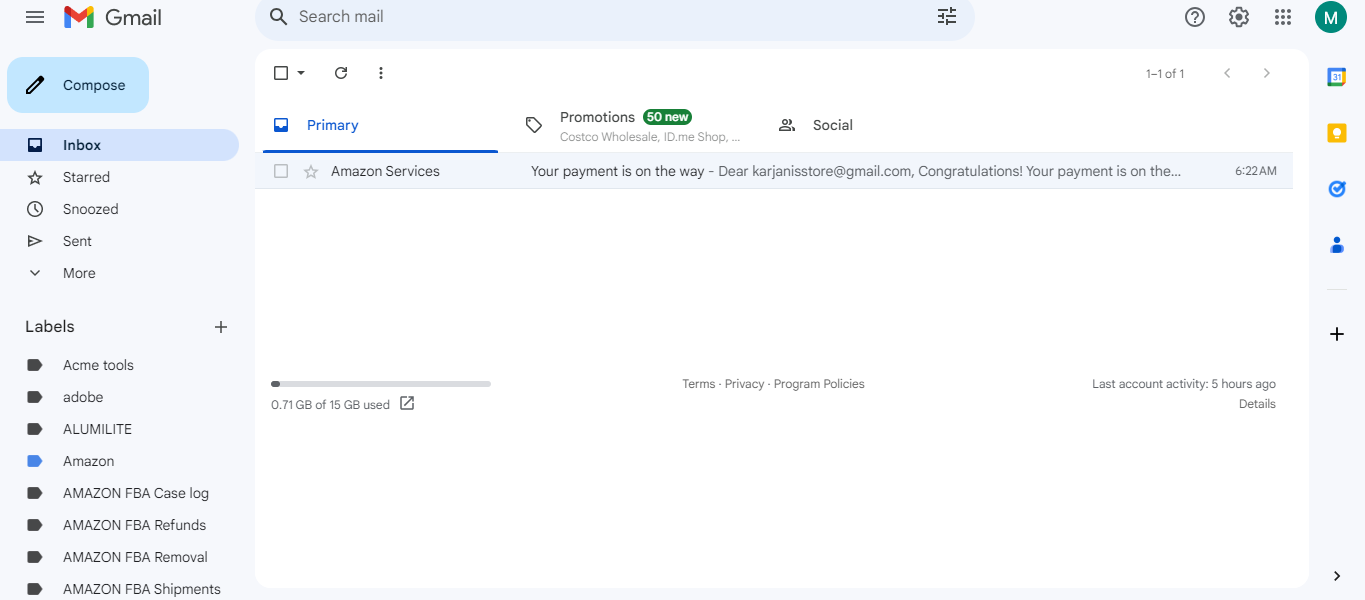The height and width of the screenshot is (600, 1365).
Task: Select the Amazon Services email checkbox
Action: click(x=281, y=172)
